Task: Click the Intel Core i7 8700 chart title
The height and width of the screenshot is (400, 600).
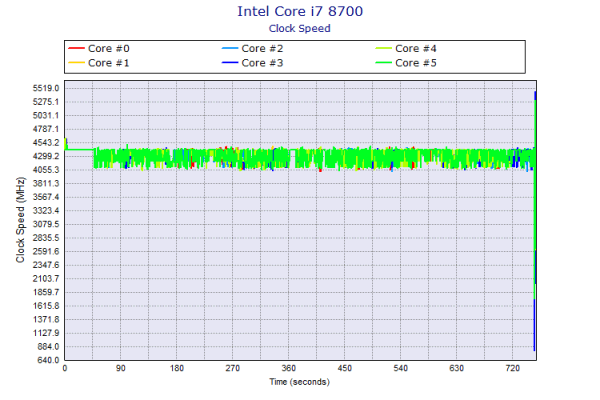Action: tap(300, 11)
